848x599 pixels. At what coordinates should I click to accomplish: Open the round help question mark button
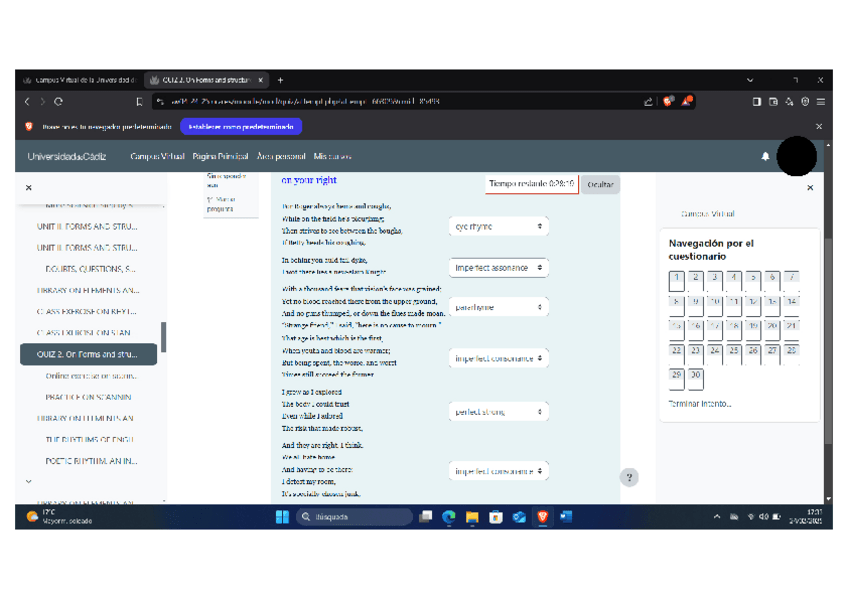(x=629, y=477)
